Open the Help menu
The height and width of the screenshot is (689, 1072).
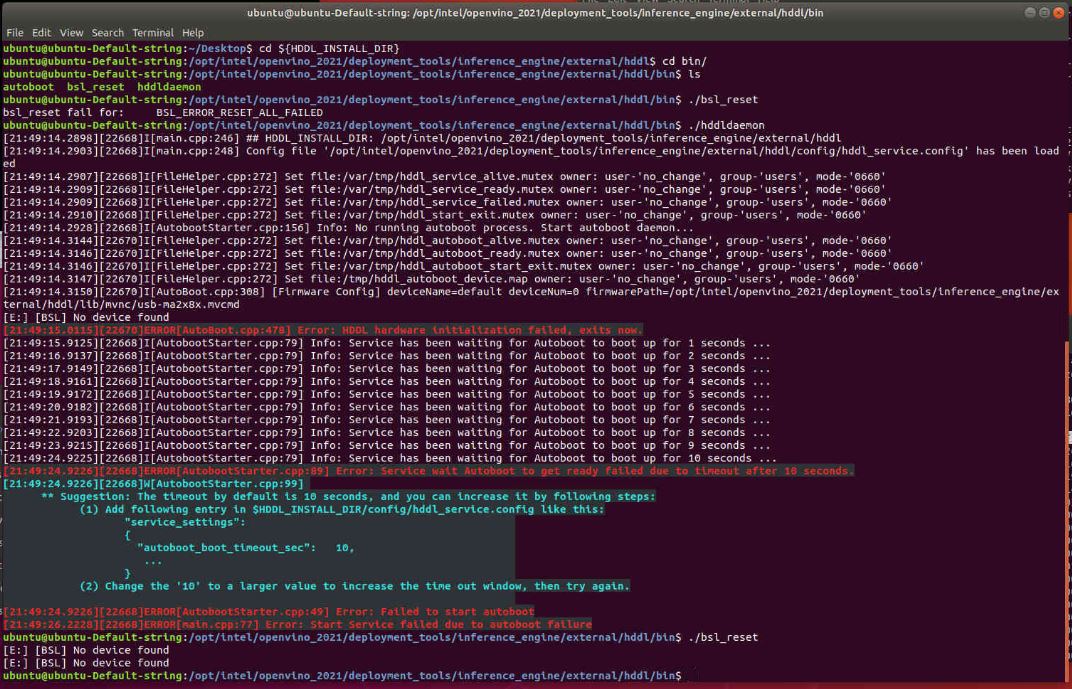[x=193, y=32]
